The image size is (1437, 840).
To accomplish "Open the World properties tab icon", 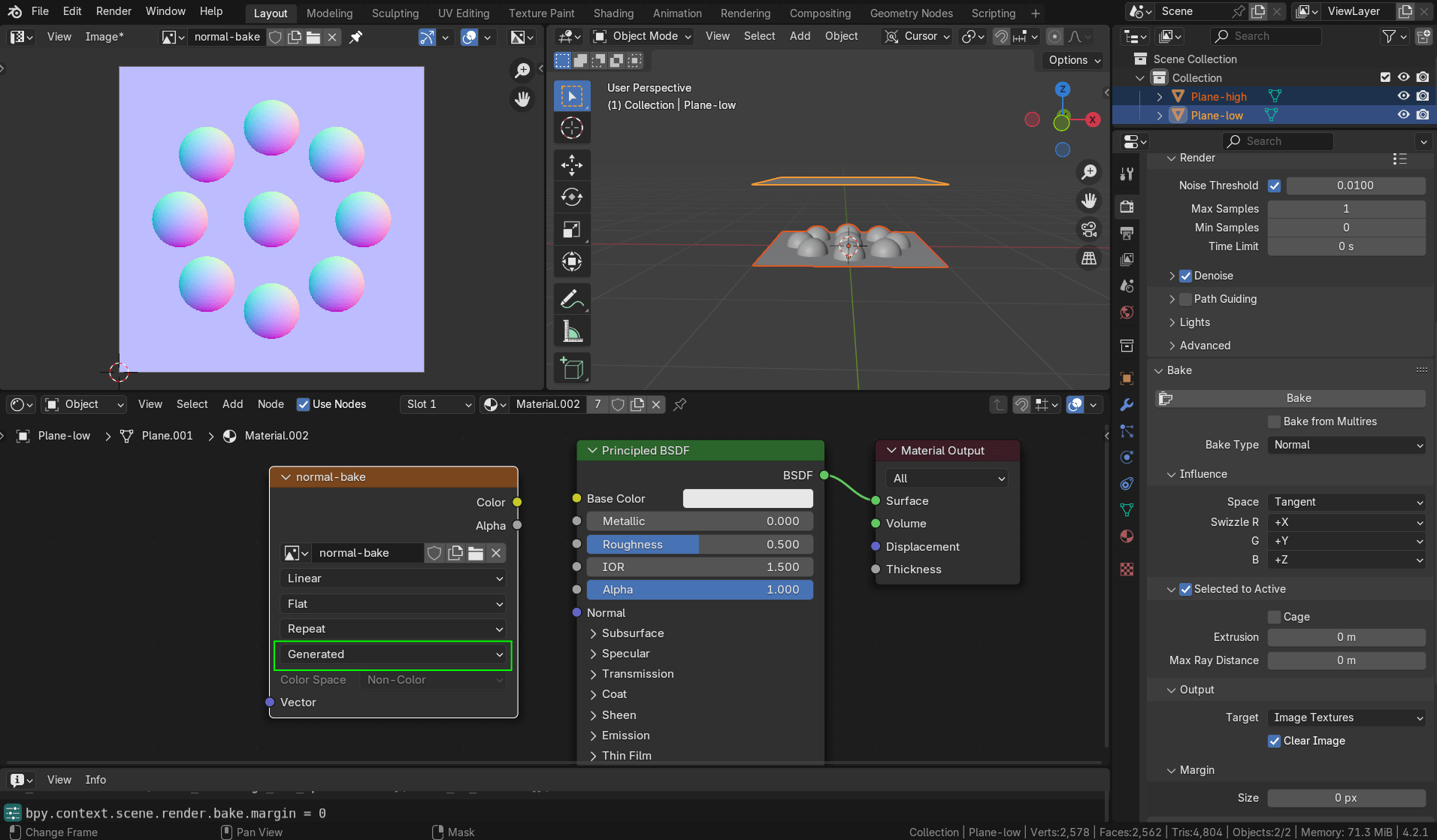I will (1127, 313).
